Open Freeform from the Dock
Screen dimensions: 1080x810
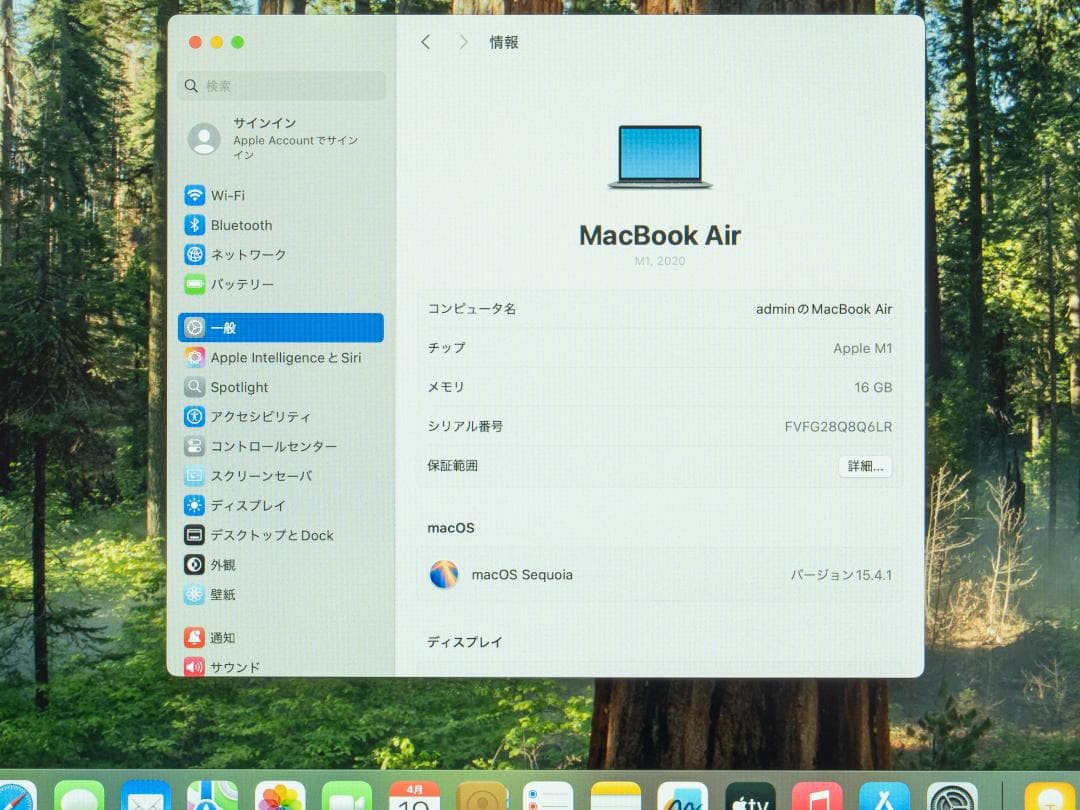tap(683, 796)
